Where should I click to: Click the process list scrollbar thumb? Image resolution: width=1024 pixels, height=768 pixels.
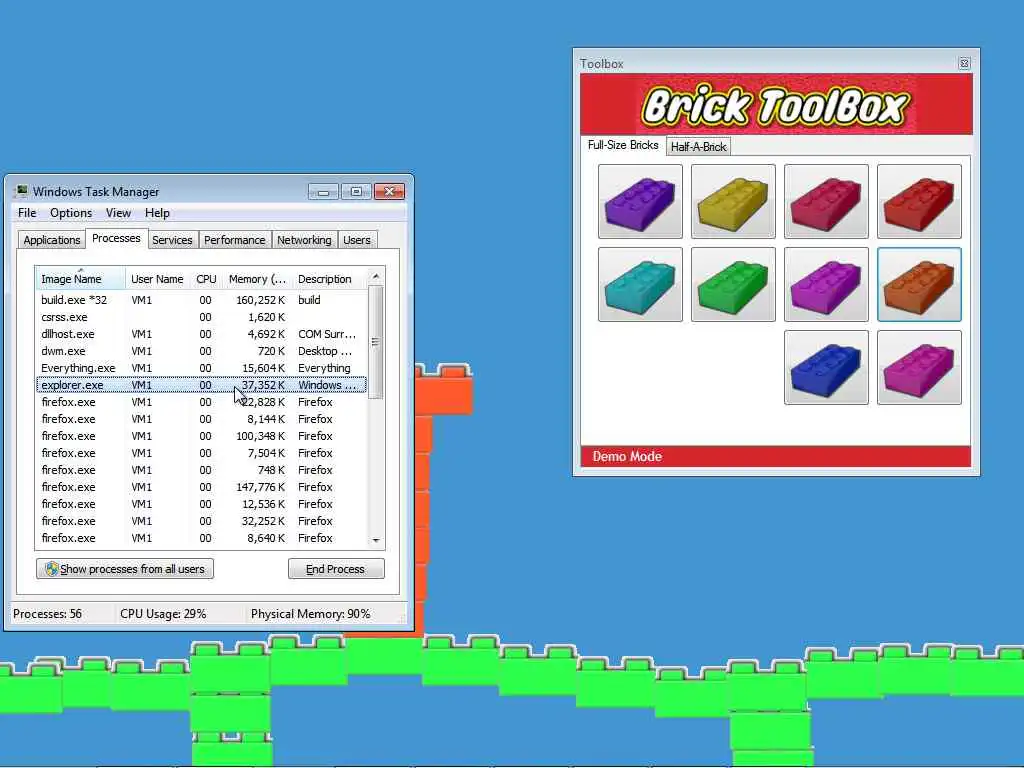click(376, 342)
